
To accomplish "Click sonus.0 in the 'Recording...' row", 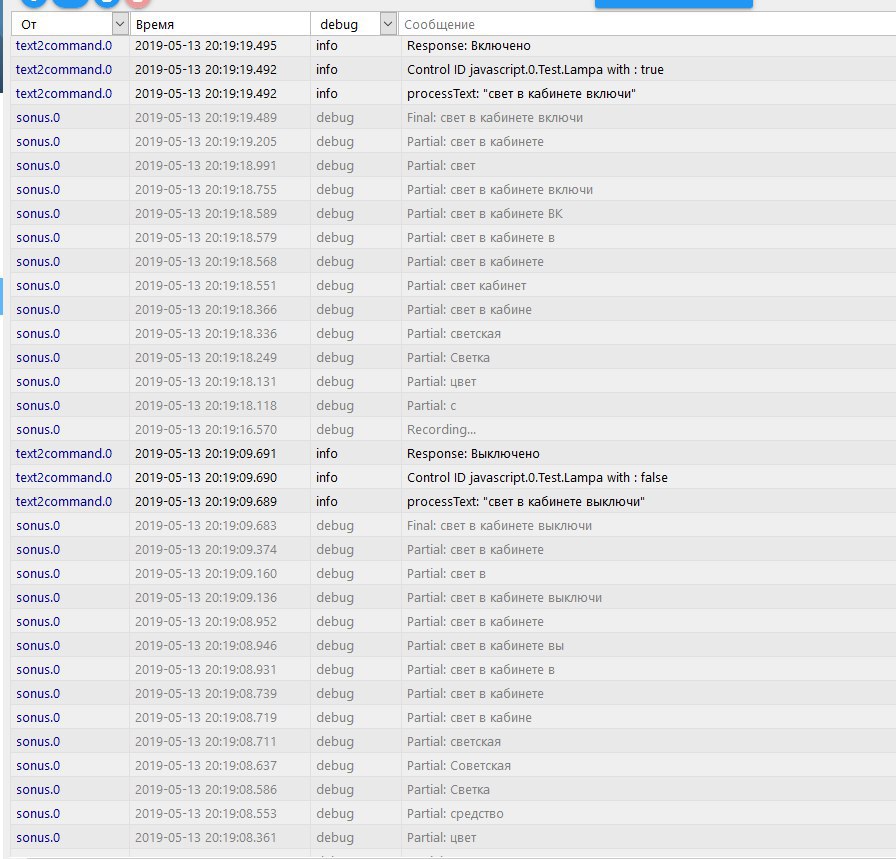I will (38, 430).
